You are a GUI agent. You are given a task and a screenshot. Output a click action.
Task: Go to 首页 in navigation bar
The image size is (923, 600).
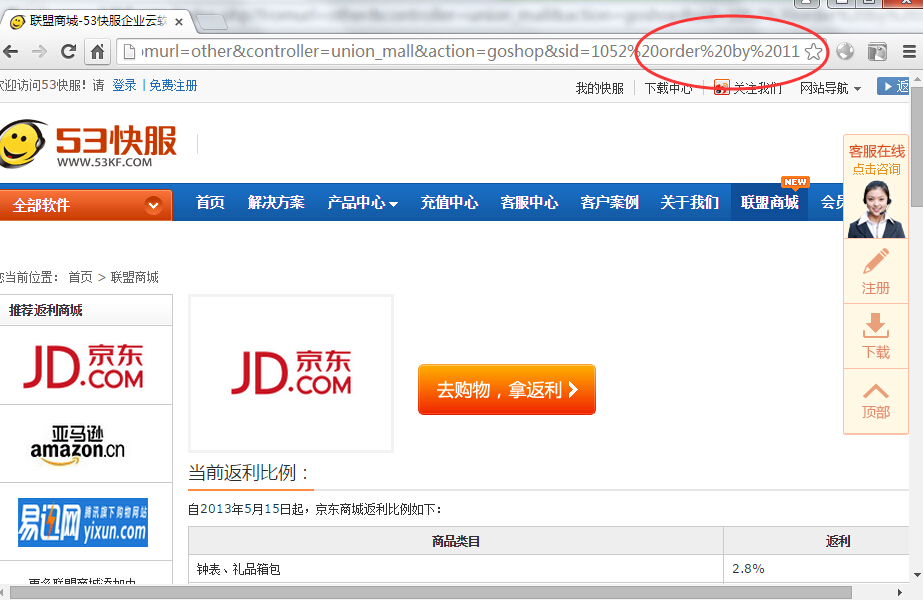pyautogui.click(x=210, y=203)
